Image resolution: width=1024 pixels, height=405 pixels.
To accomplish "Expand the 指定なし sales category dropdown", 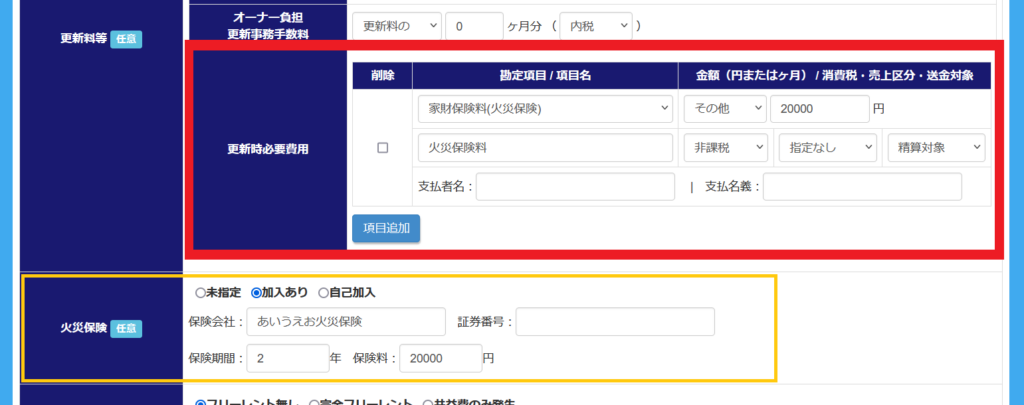I will click(x=827, y=148).
